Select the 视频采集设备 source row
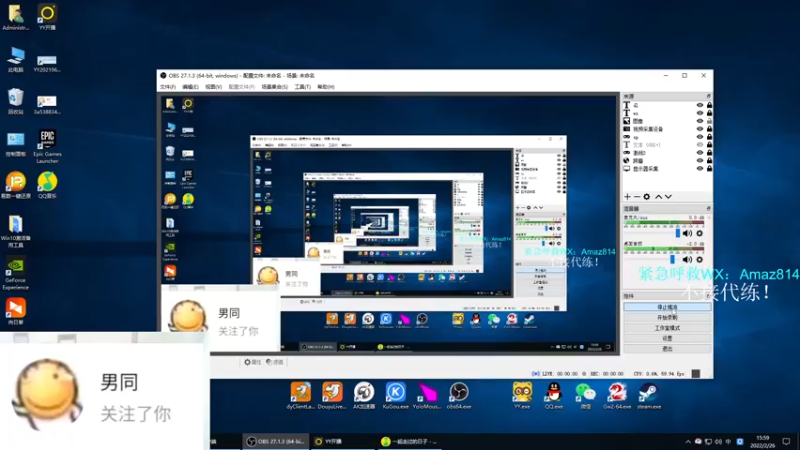 click(667, 129)
